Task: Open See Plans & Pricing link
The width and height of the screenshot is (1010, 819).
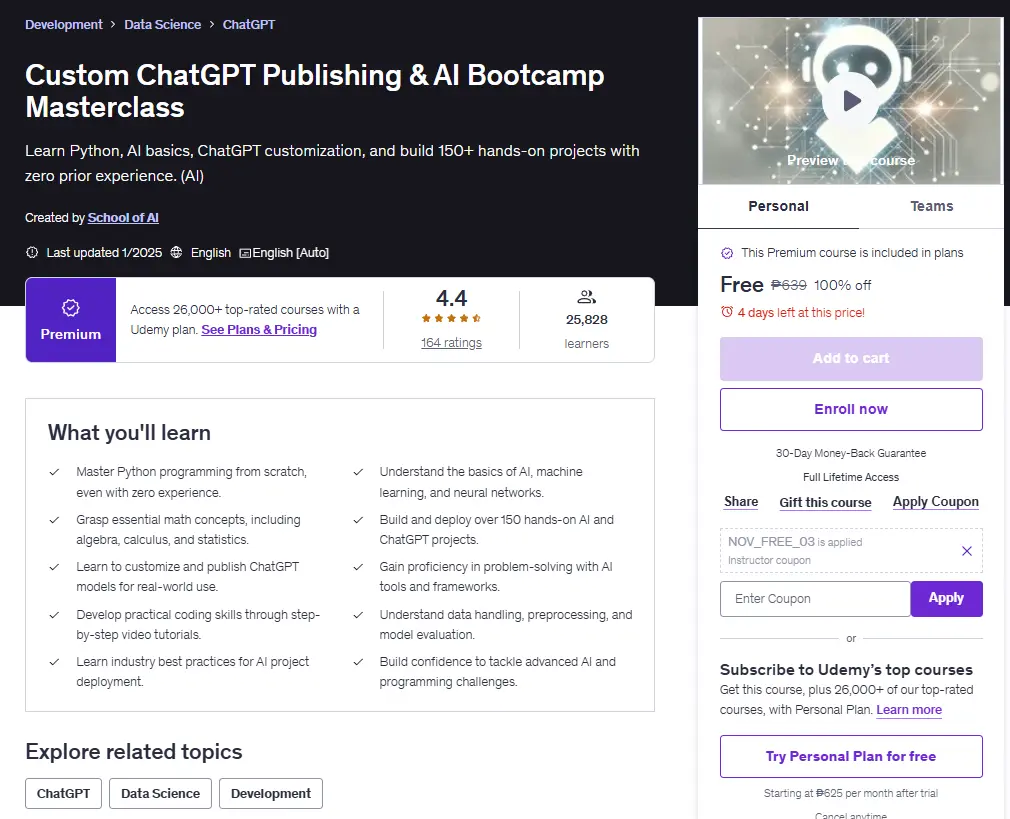Action: click(x=259, y=329)
